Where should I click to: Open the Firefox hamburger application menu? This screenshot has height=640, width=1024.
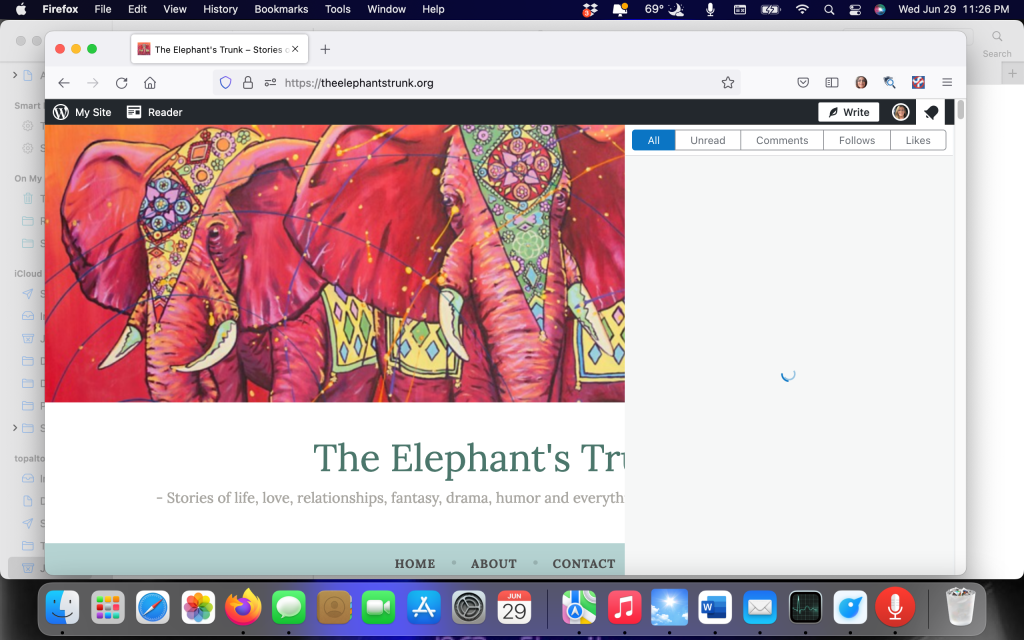946,83
